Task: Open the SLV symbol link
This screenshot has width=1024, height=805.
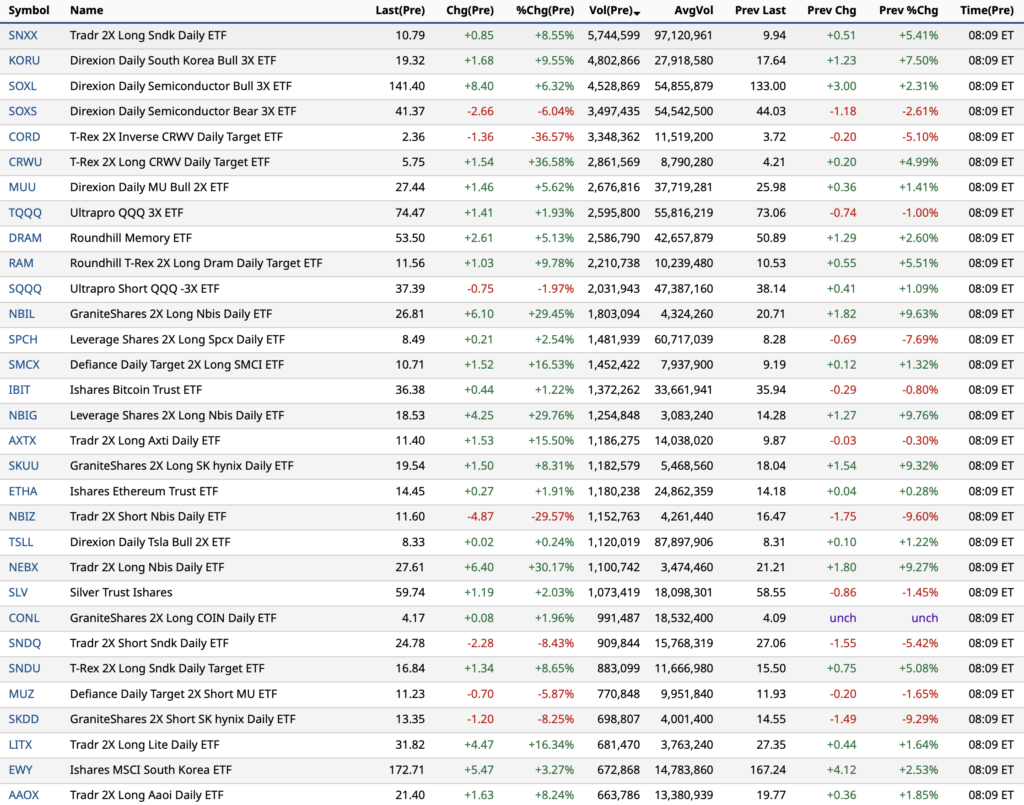Action: (x=18, y=592)
